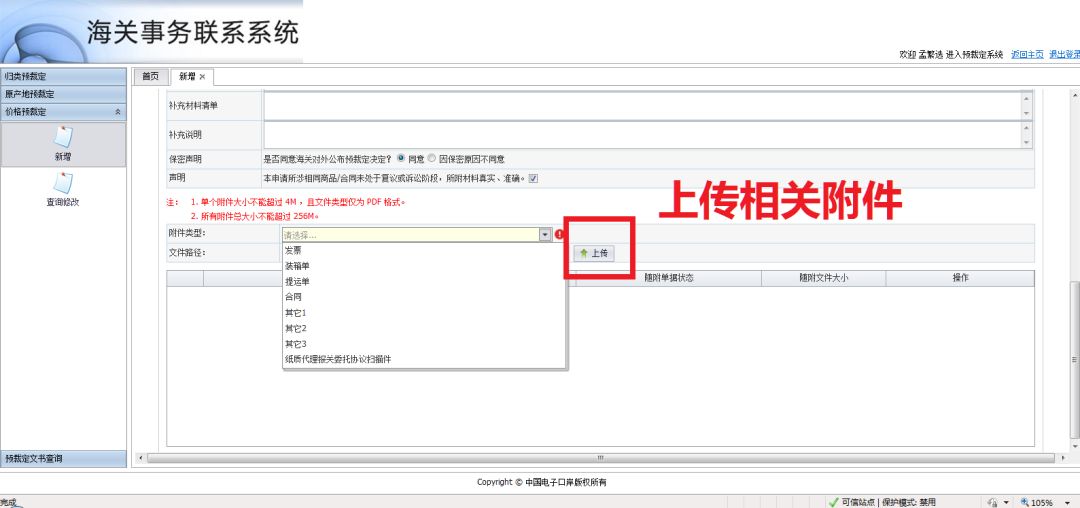Choose 其它2 from attachment type list
Viewport: 1080px width, 508px height.
(425, 328)
